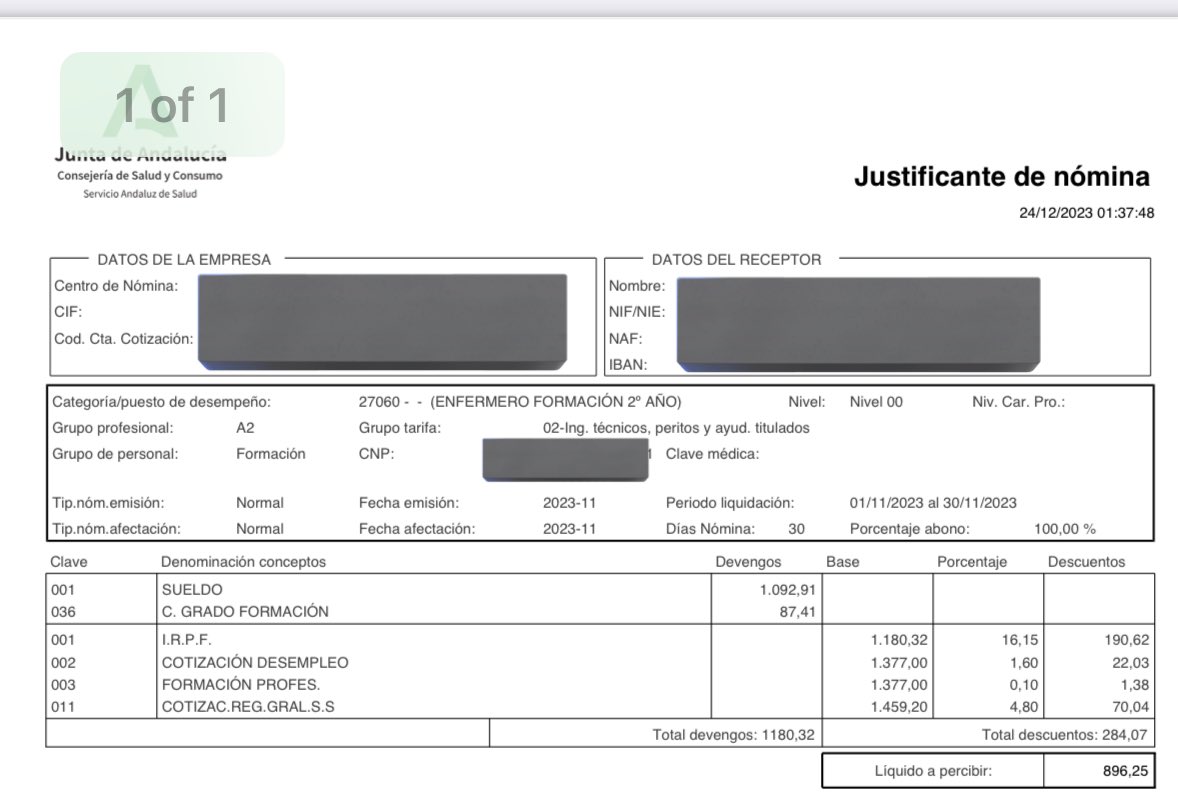Click "Normal" next to Tip.nóm.emisión
Viewport: 1178px width, 798px height.
pyautogui.click(x=260, y=503)
